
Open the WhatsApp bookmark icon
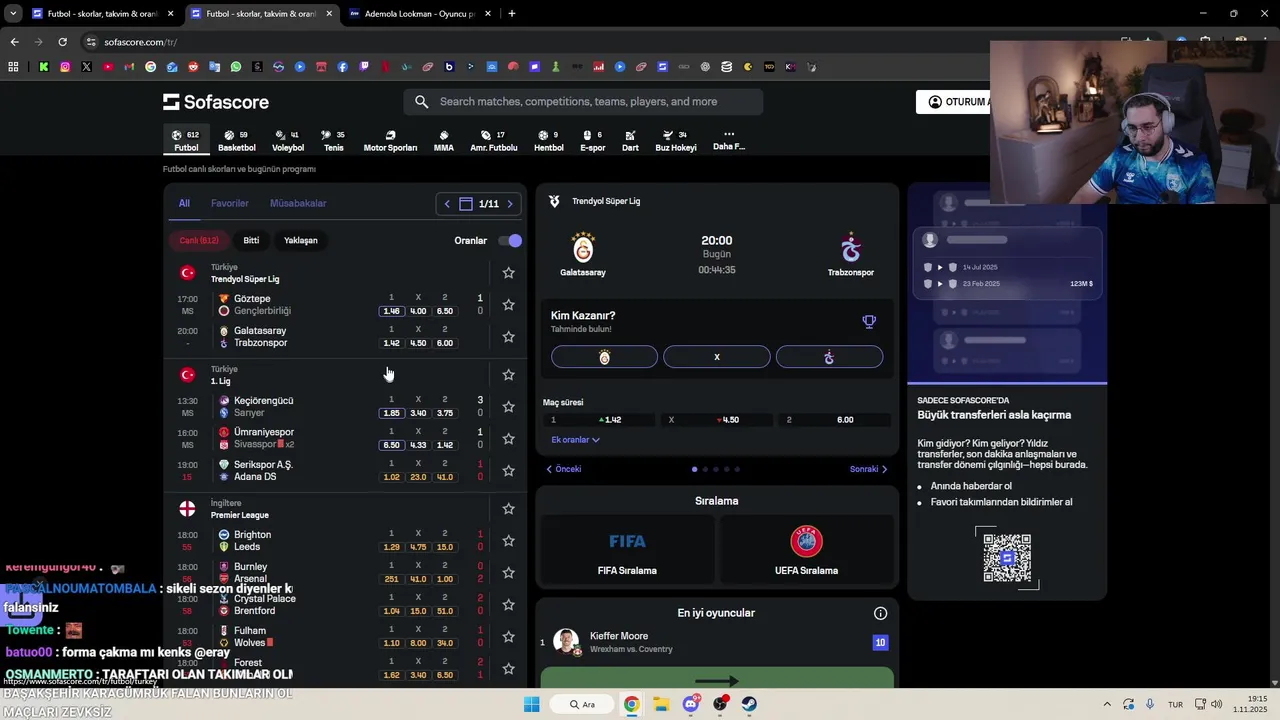point(236,67)
